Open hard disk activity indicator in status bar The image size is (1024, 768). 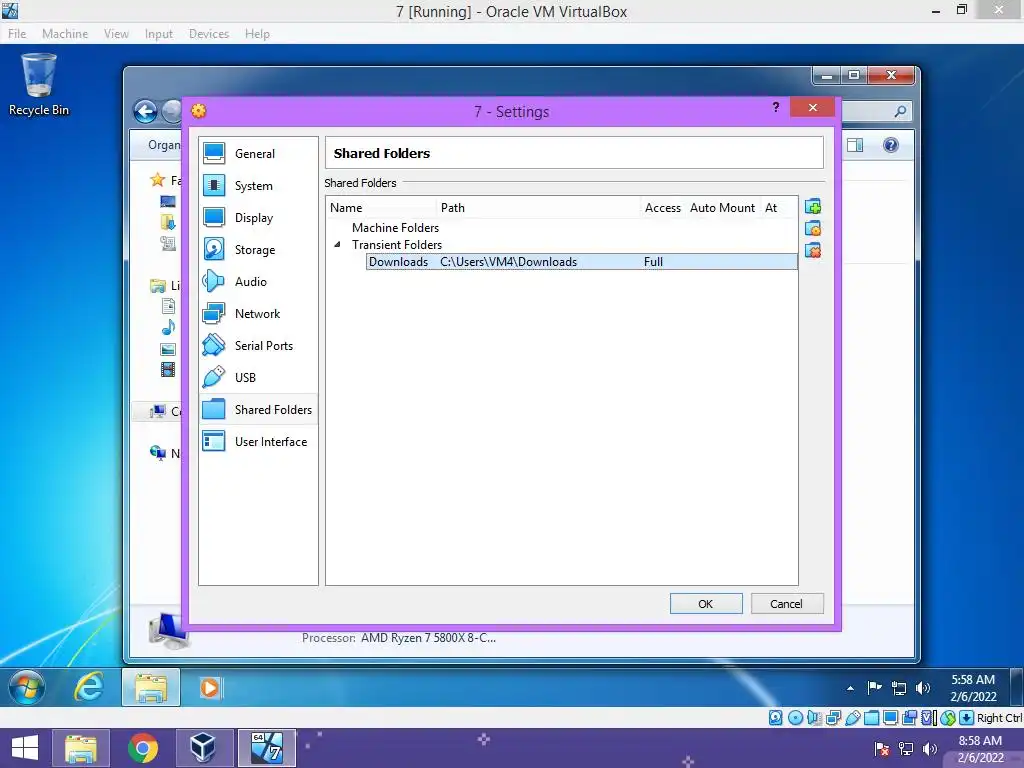pyautogui.click(x=775, y=718)
